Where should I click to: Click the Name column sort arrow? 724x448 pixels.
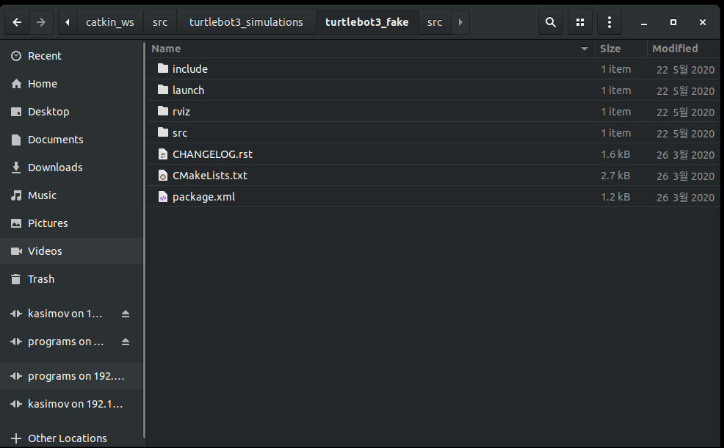click(x=584, y=49)
